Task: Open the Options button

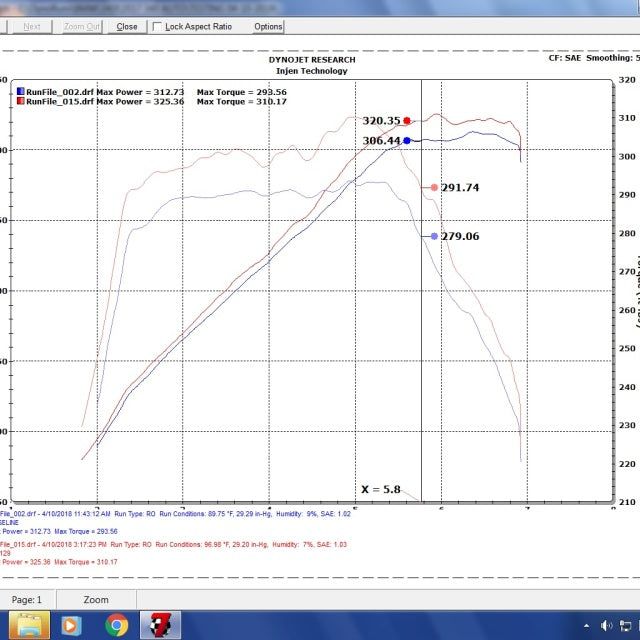Action: pos(267,27)
